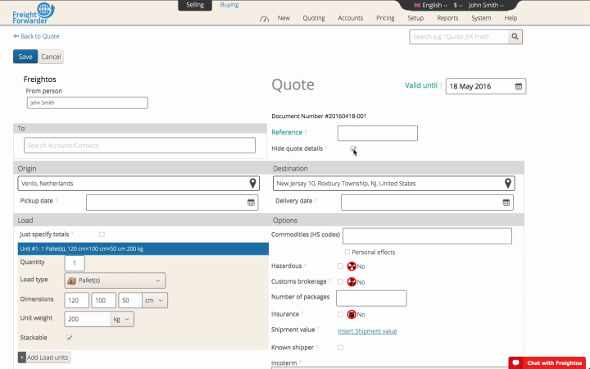Screen dimensions: 590x369
Task: Click the Destination New Jersey field
Action: (x=394, y=183)
